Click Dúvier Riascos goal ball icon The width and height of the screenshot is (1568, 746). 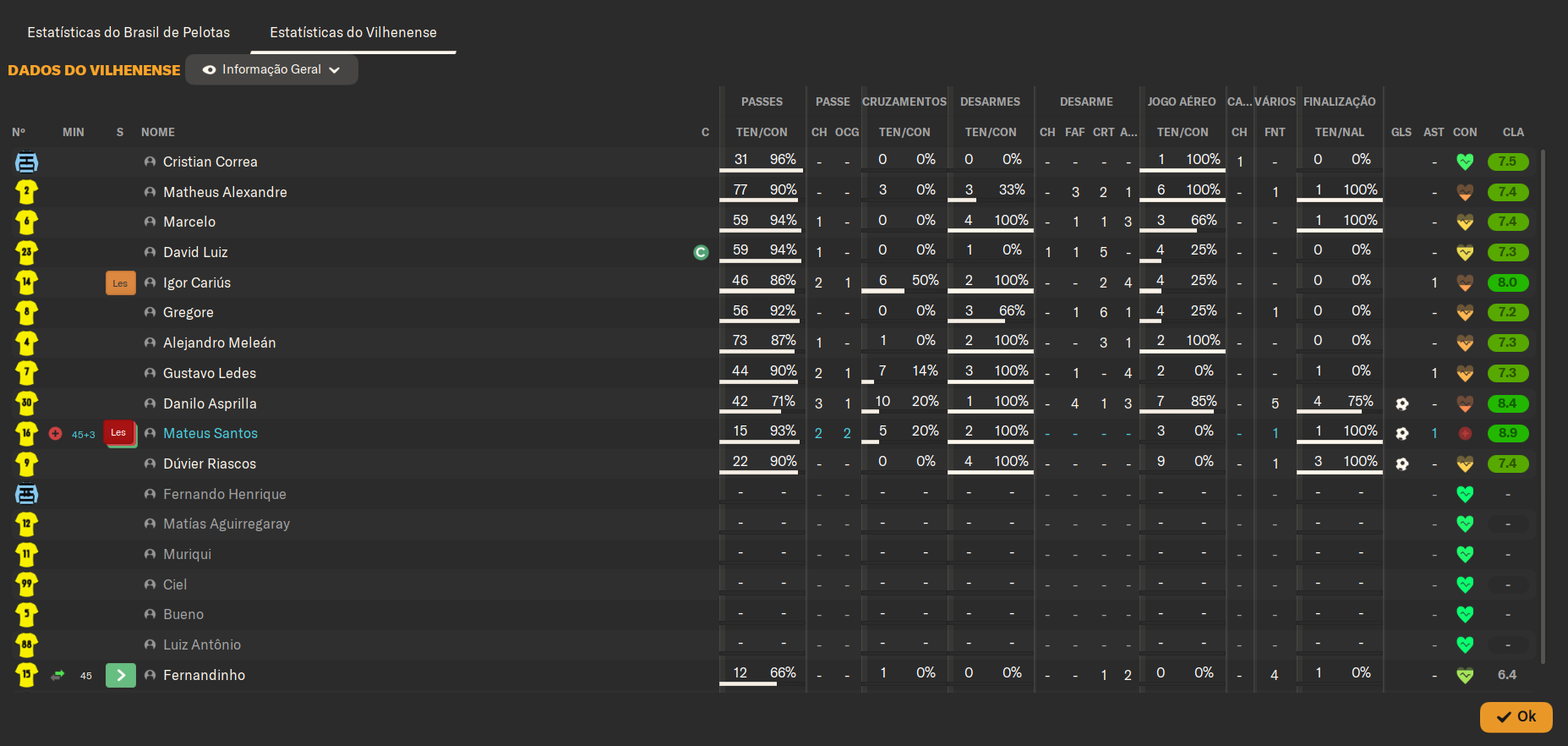(x=1402, y=464)
